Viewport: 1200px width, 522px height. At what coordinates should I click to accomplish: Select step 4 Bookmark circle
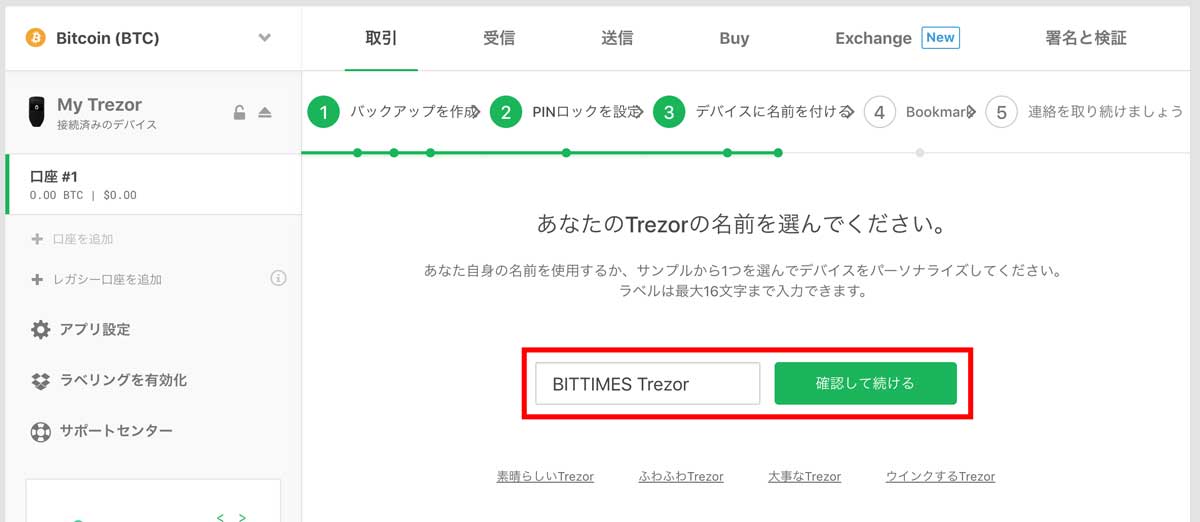pyautogui.click(x=879, y=112)
